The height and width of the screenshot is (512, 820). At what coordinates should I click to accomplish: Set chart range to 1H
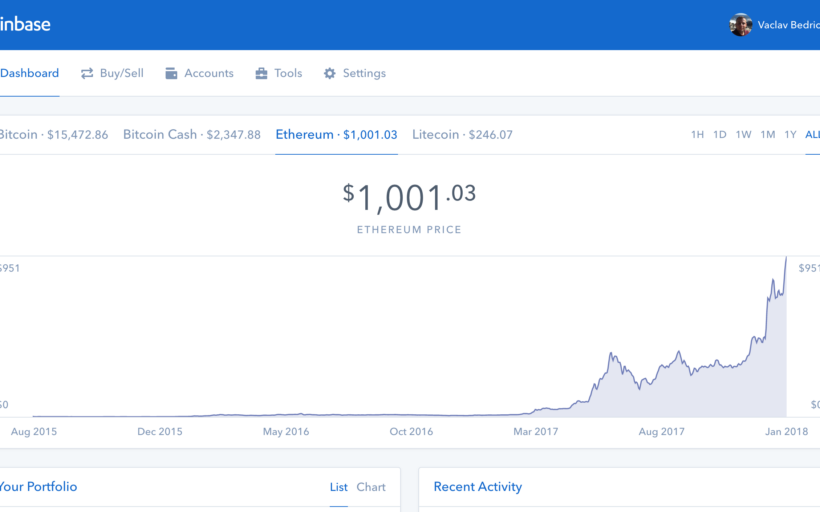698,135
